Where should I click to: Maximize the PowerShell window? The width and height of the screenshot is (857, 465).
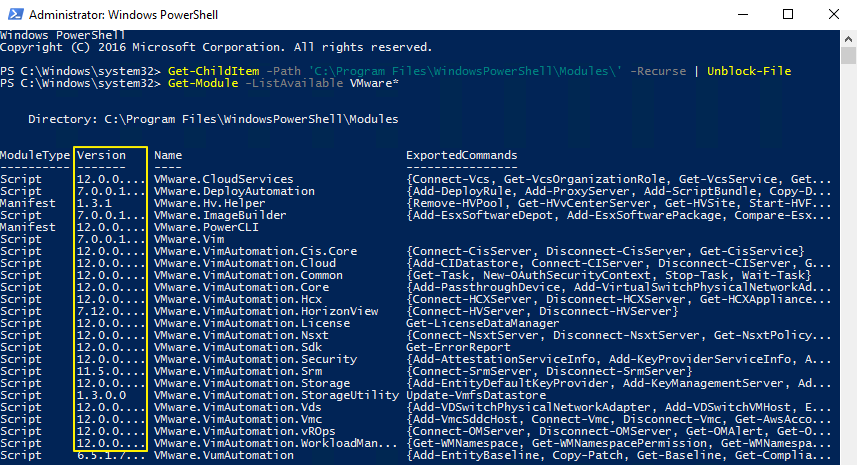point(787,15)
